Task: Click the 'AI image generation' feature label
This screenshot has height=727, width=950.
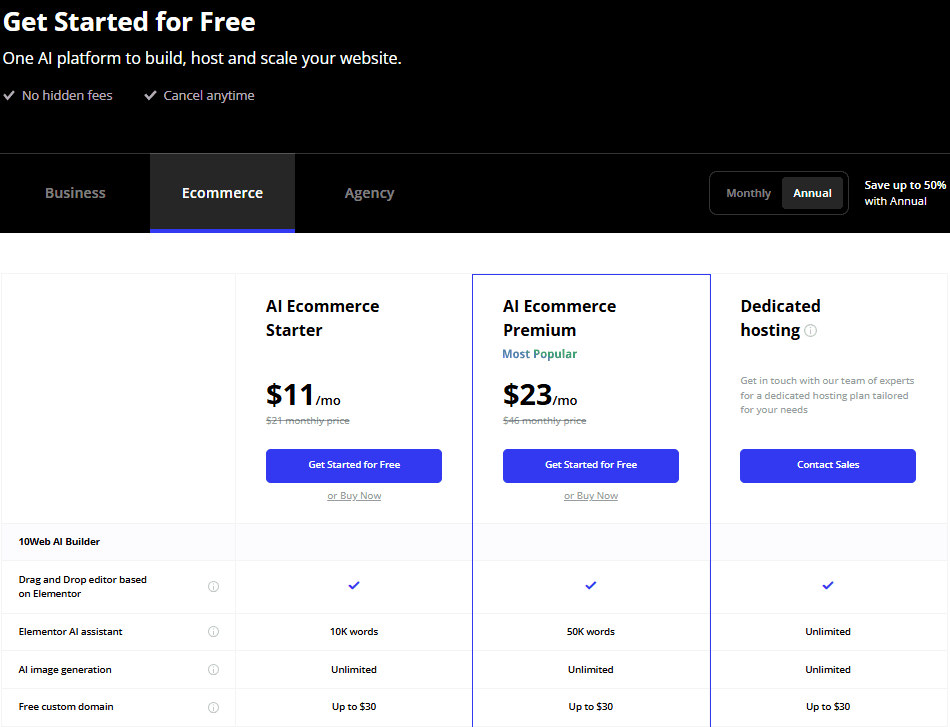Action: [x=65, y=669]
